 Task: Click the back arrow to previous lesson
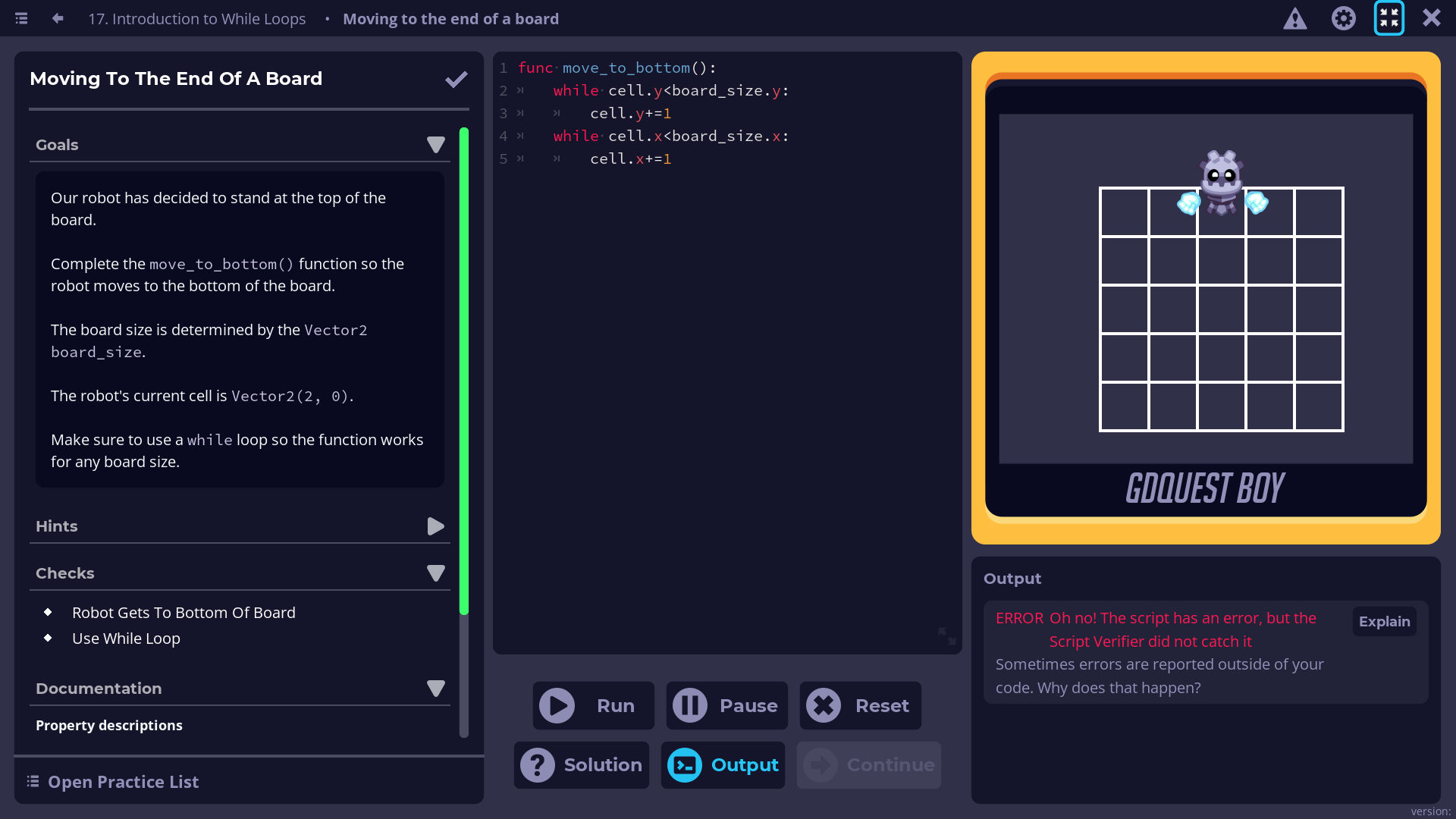click(58, 18)
